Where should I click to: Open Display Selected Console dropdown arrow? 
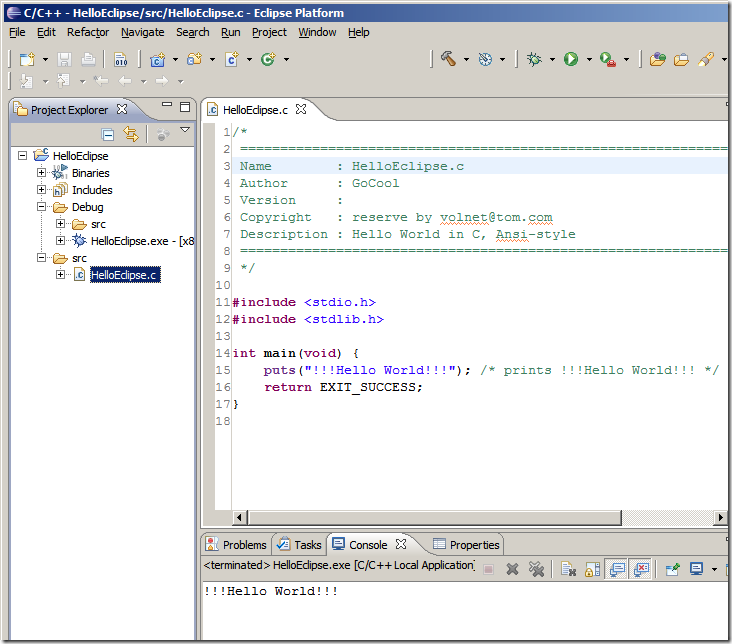tap(714, 569)
